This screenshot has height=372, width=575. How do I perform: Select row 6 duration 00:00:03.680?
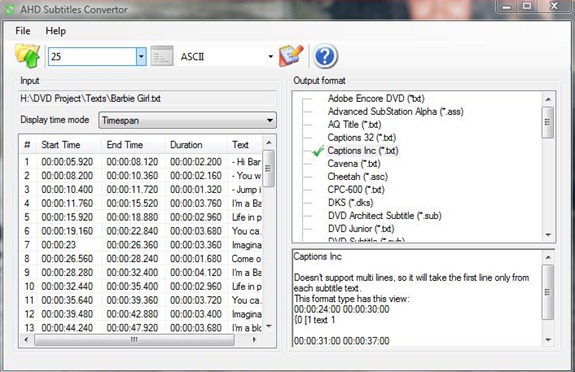tap(196, 231)
